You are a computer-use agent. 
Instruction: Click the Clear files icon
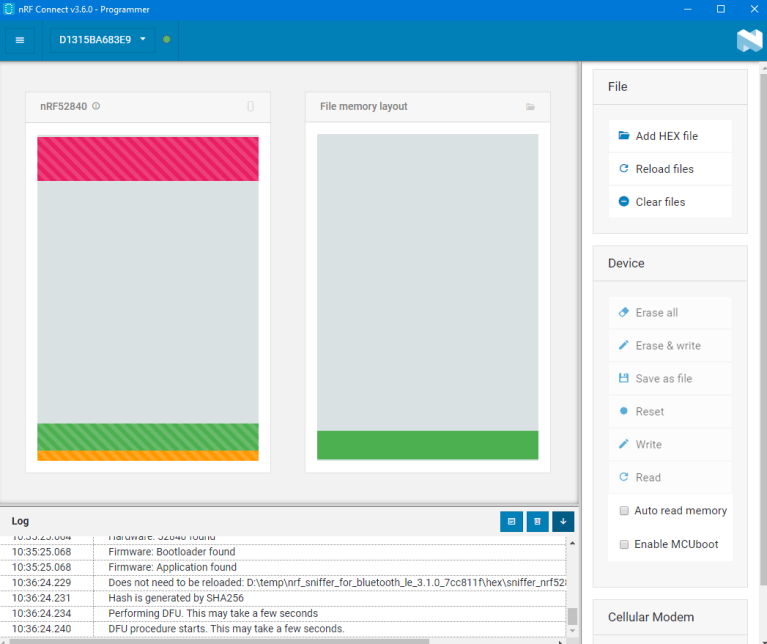[624, 201]
